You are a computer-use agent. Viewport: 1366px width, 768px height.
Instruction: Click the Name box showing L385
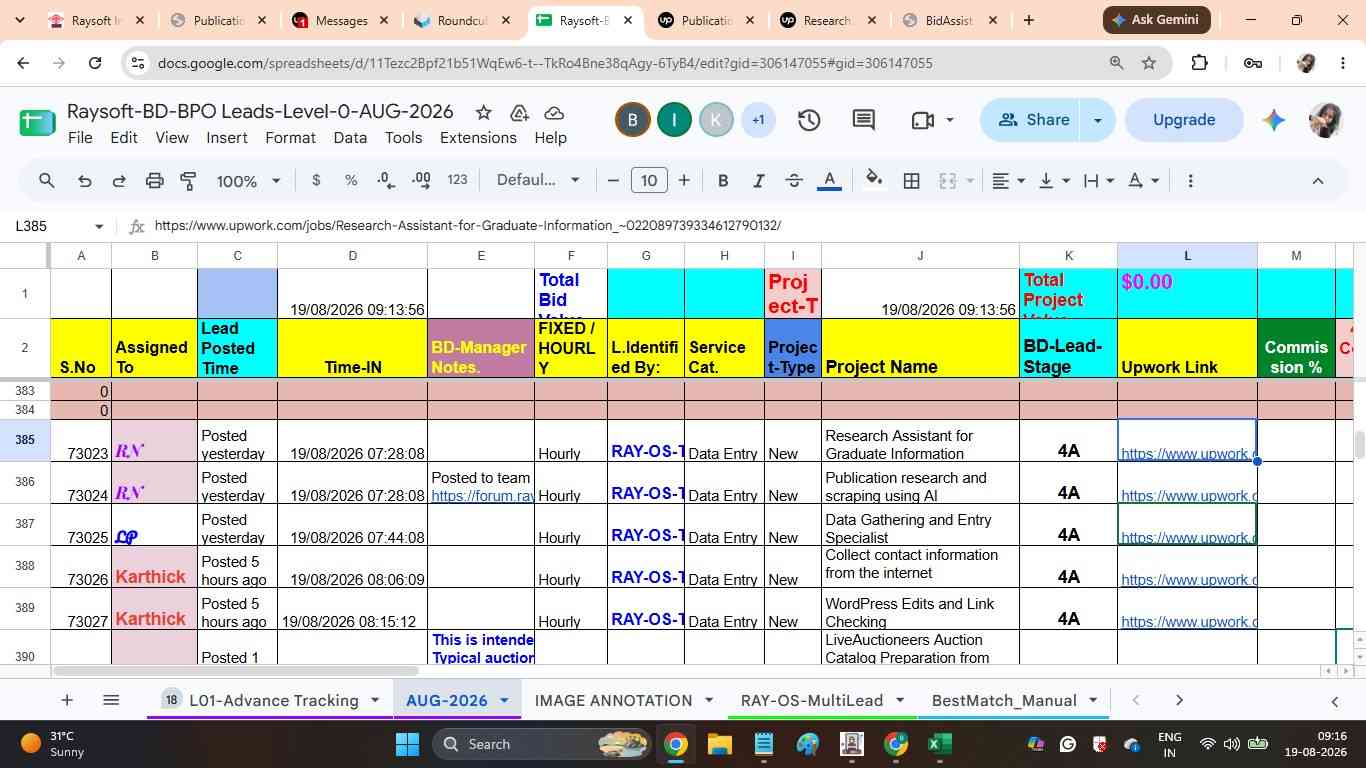(59, 226)
